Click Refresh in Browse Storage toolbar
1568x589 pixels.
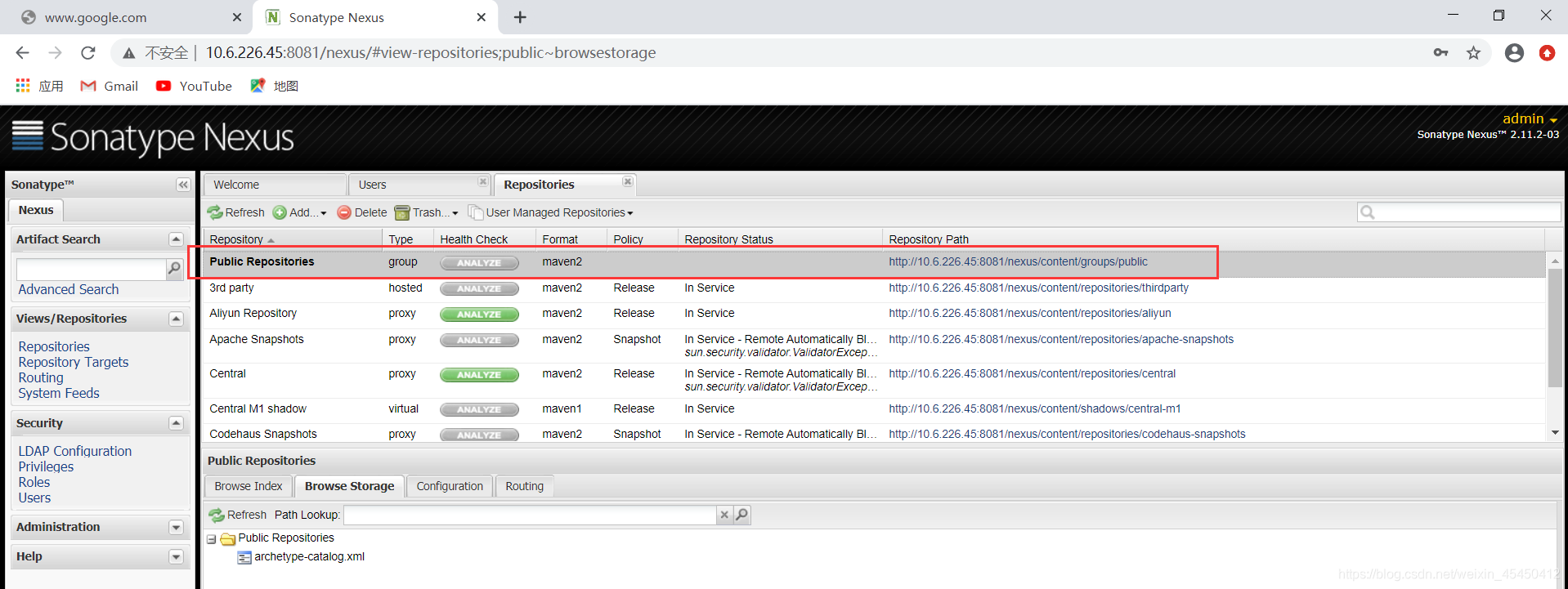(x=238, y=515)
